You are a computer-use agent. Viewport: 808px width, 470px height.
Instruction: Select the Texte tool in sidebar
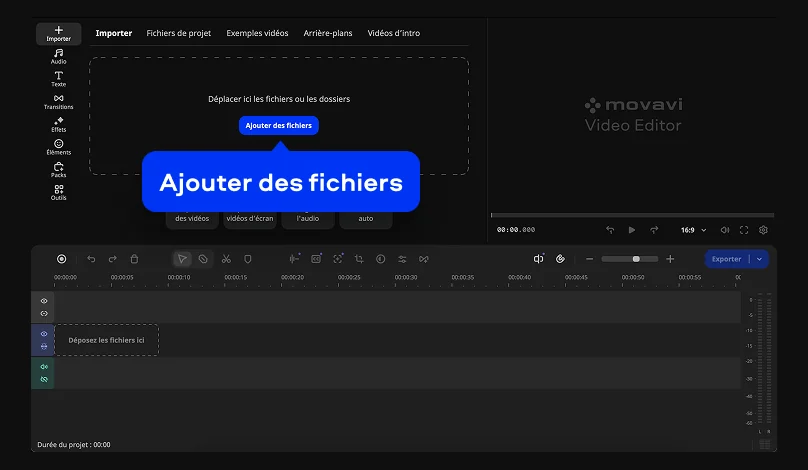59,78
